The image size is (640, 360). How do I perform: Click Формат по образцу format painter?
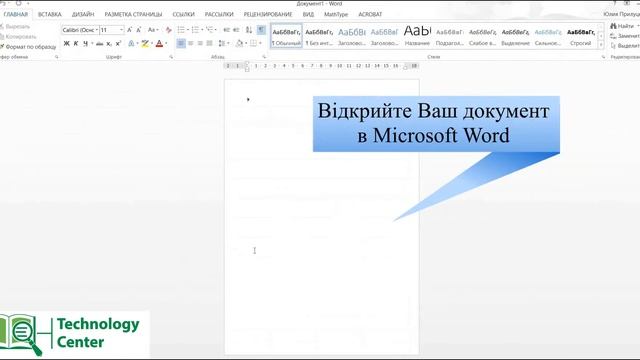(28, 47)
